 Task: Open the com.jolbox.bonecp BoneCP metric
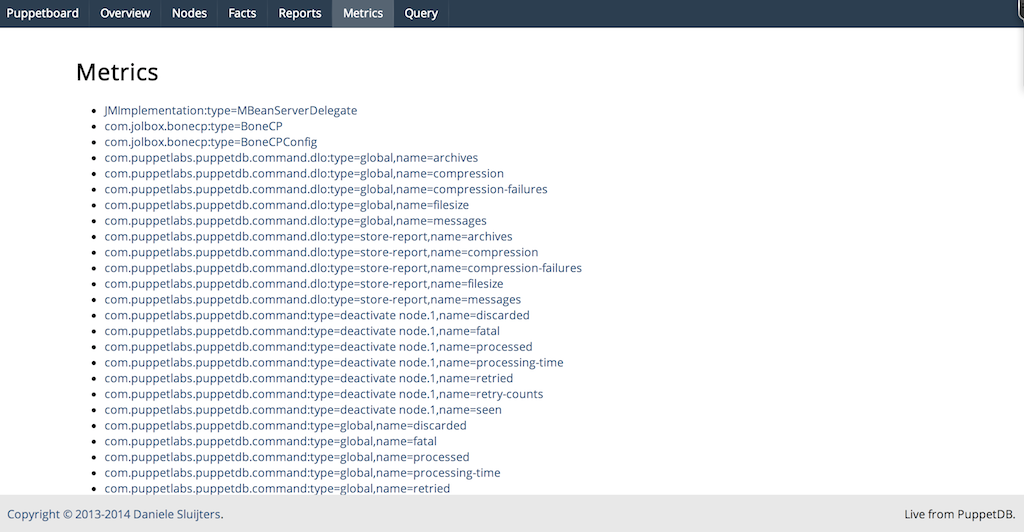pos(193,126)
